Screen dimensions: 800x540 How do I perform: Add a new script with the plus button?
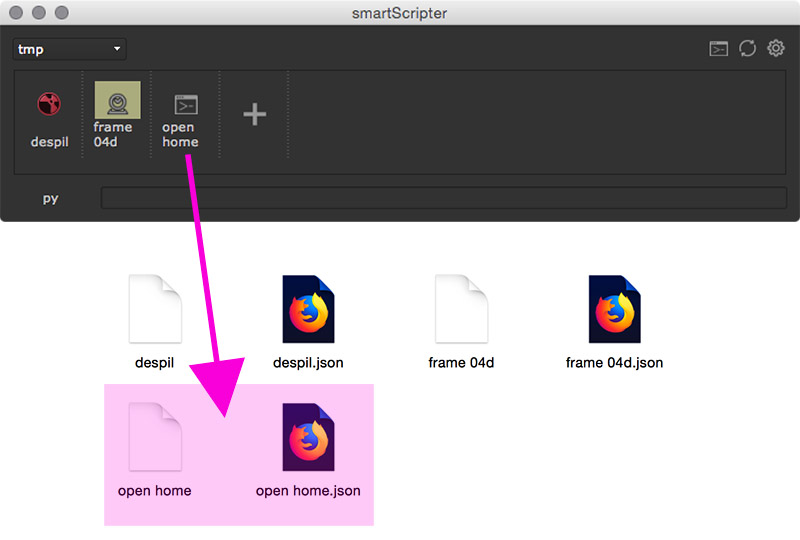pos(255,114)
